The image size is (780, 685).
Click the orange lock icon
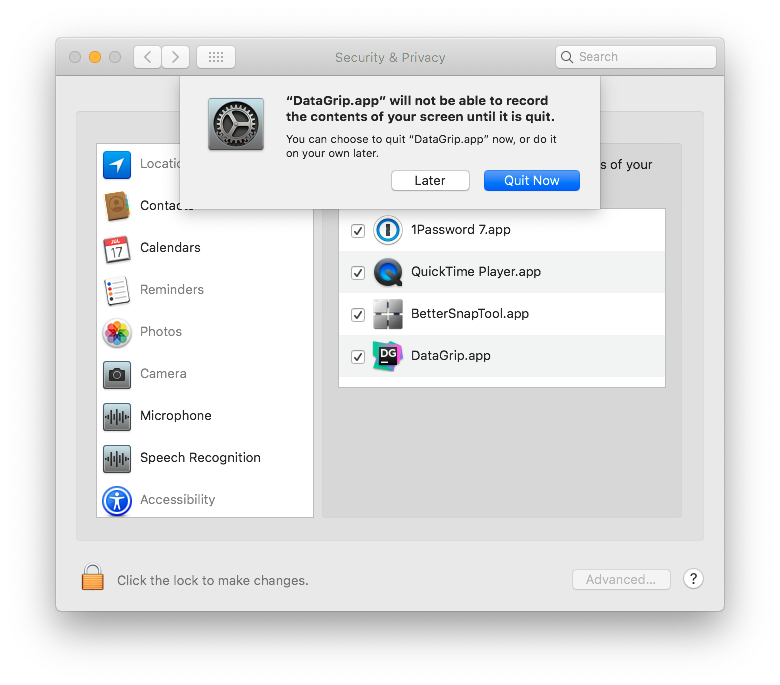pos(92,578)
